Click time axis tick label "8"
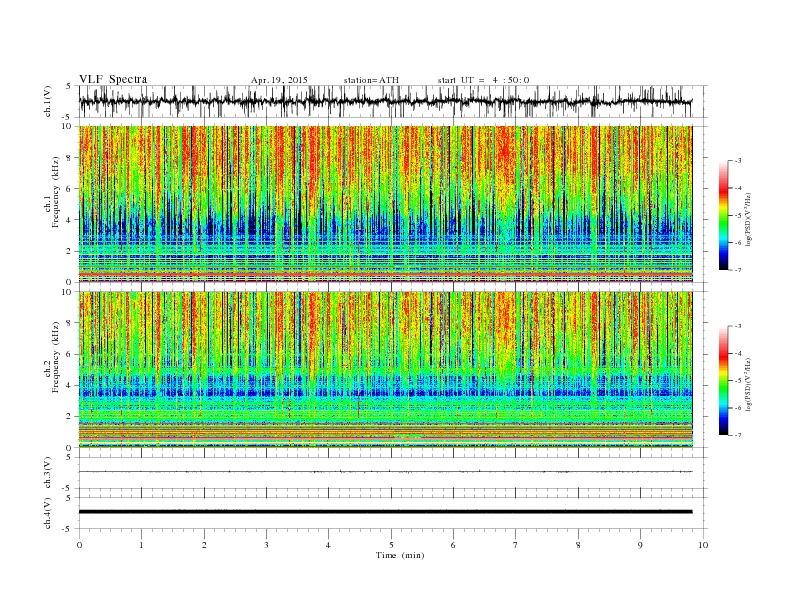792x612 pixels. coord(578,545)
